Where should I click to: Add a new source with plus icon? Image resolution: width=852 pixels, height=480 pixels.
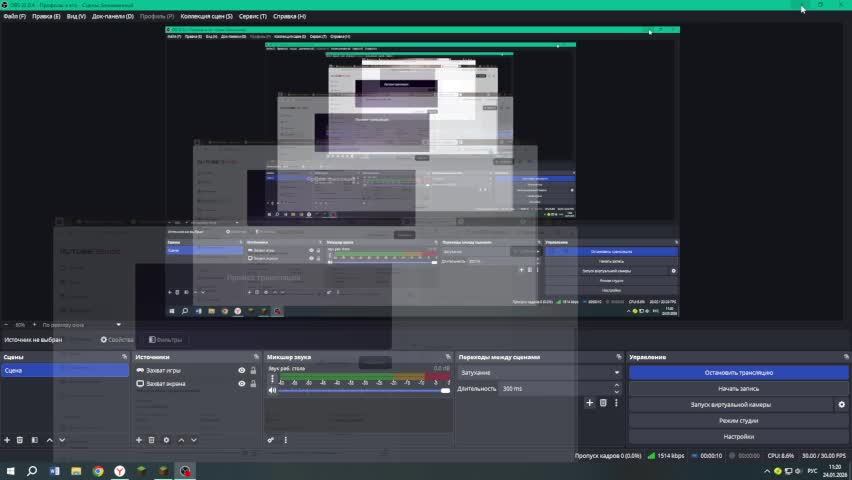pyautogui.click(x=139, y=440)
